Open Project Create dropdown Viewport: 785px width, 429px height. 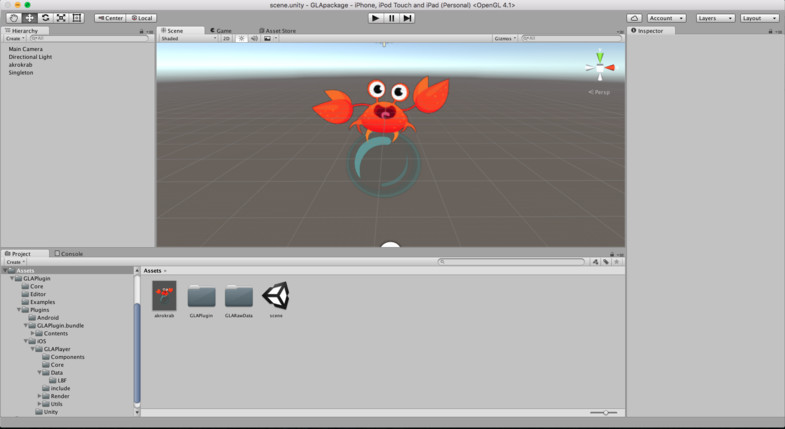coord(15,262)
